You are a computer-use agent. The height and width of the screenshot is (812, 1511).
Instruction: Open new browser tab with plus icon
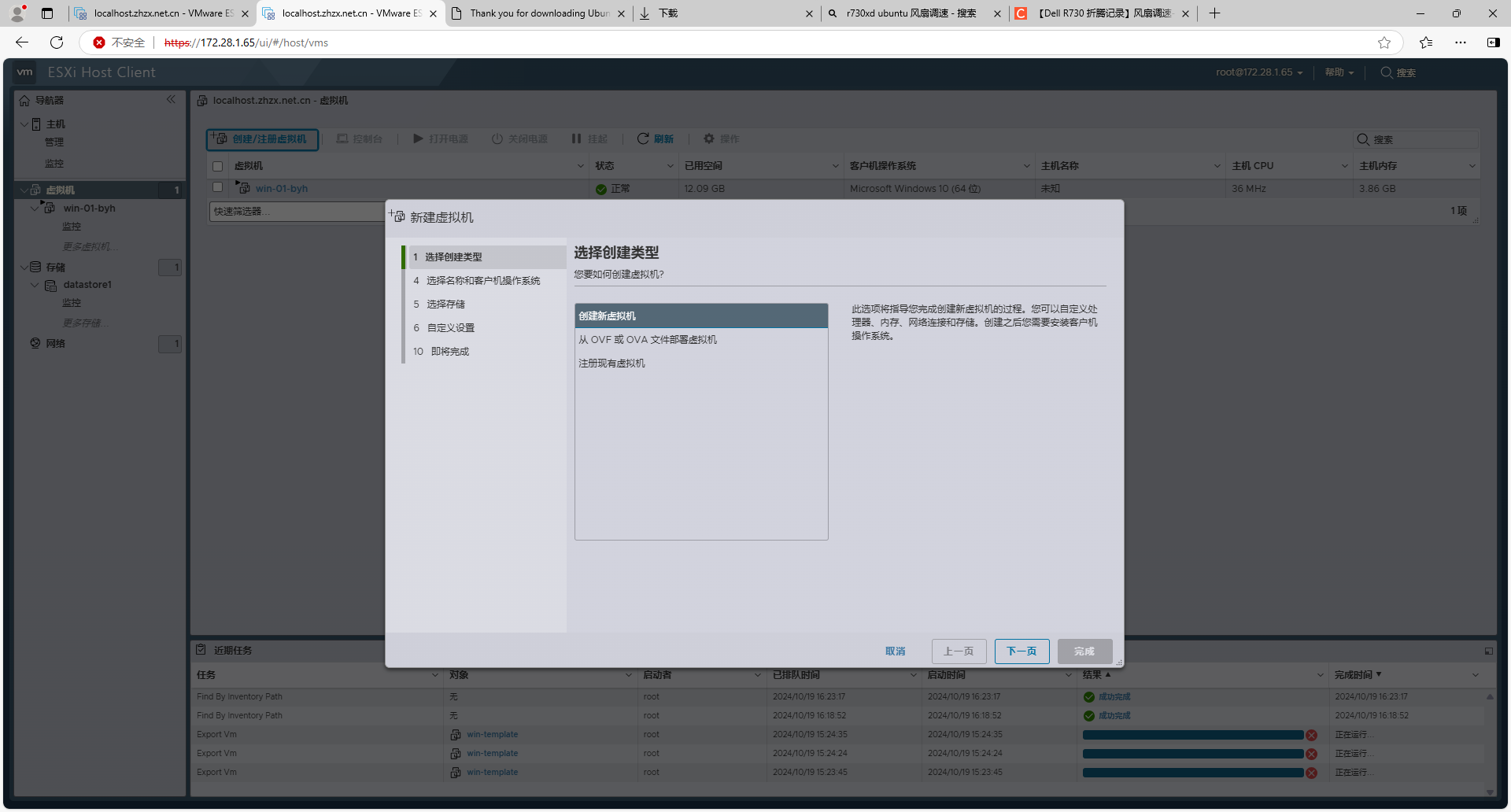coord(1214,13)
